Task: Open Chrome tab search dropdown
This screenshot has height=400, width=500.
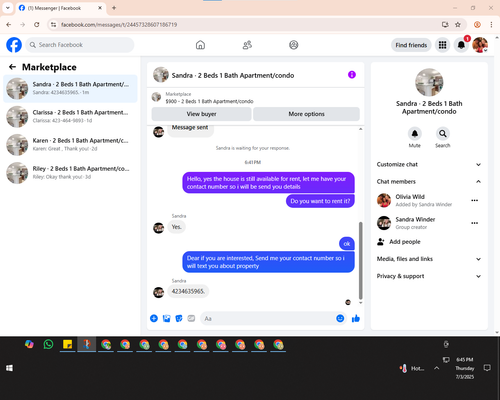Action: pos(8,8)
